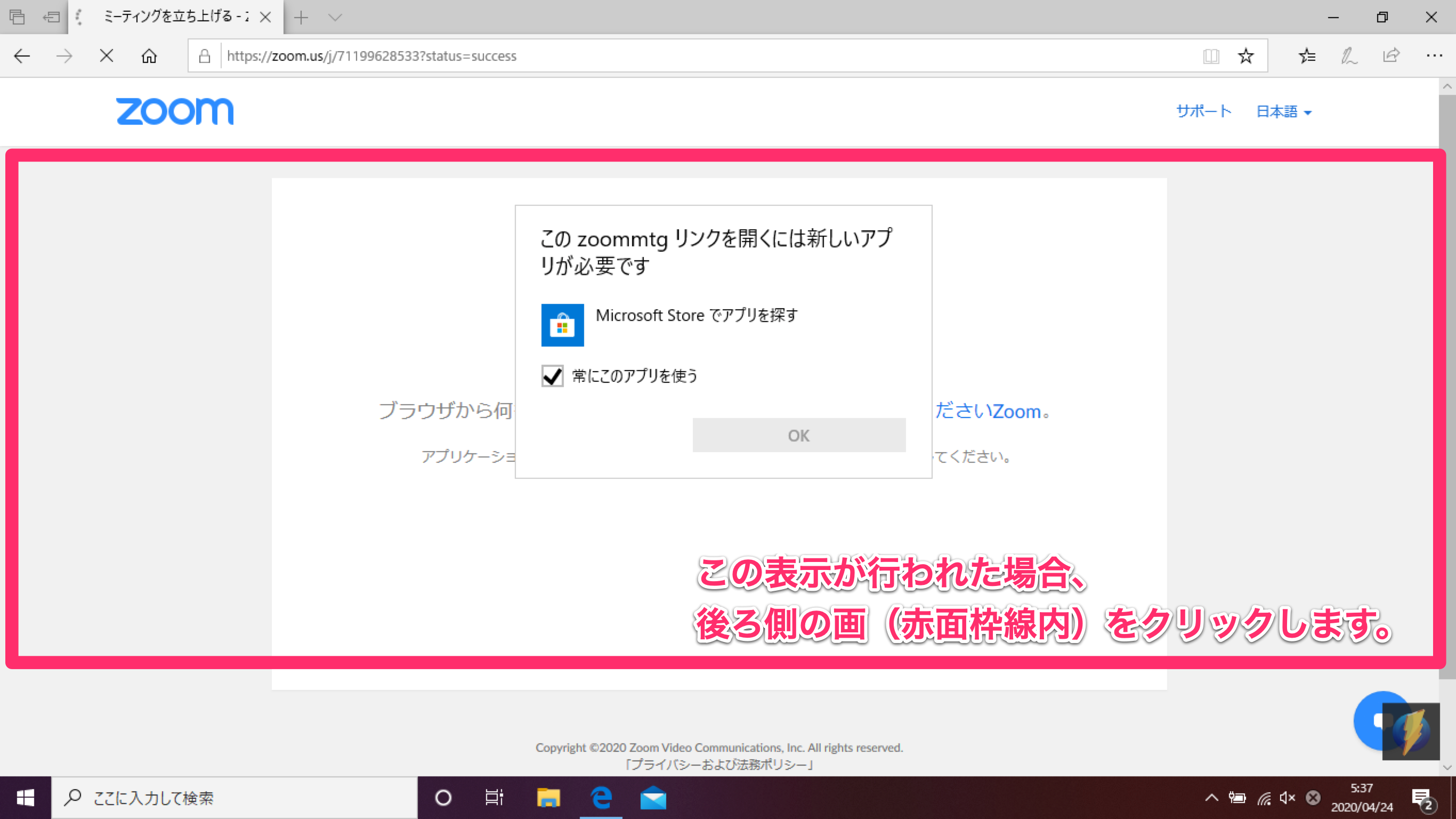1456x819 pixels.
Task: Click the Microsoft Store app icon
Action: point(562,325)
